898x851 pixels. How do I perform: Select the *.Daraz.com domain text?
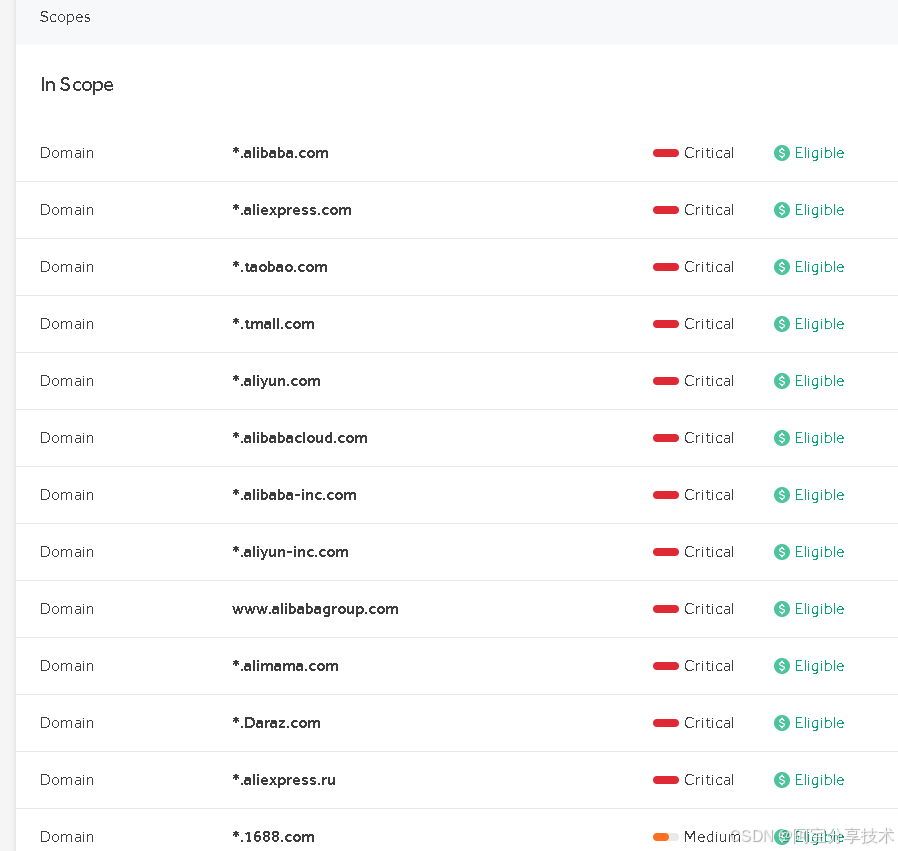276,723
